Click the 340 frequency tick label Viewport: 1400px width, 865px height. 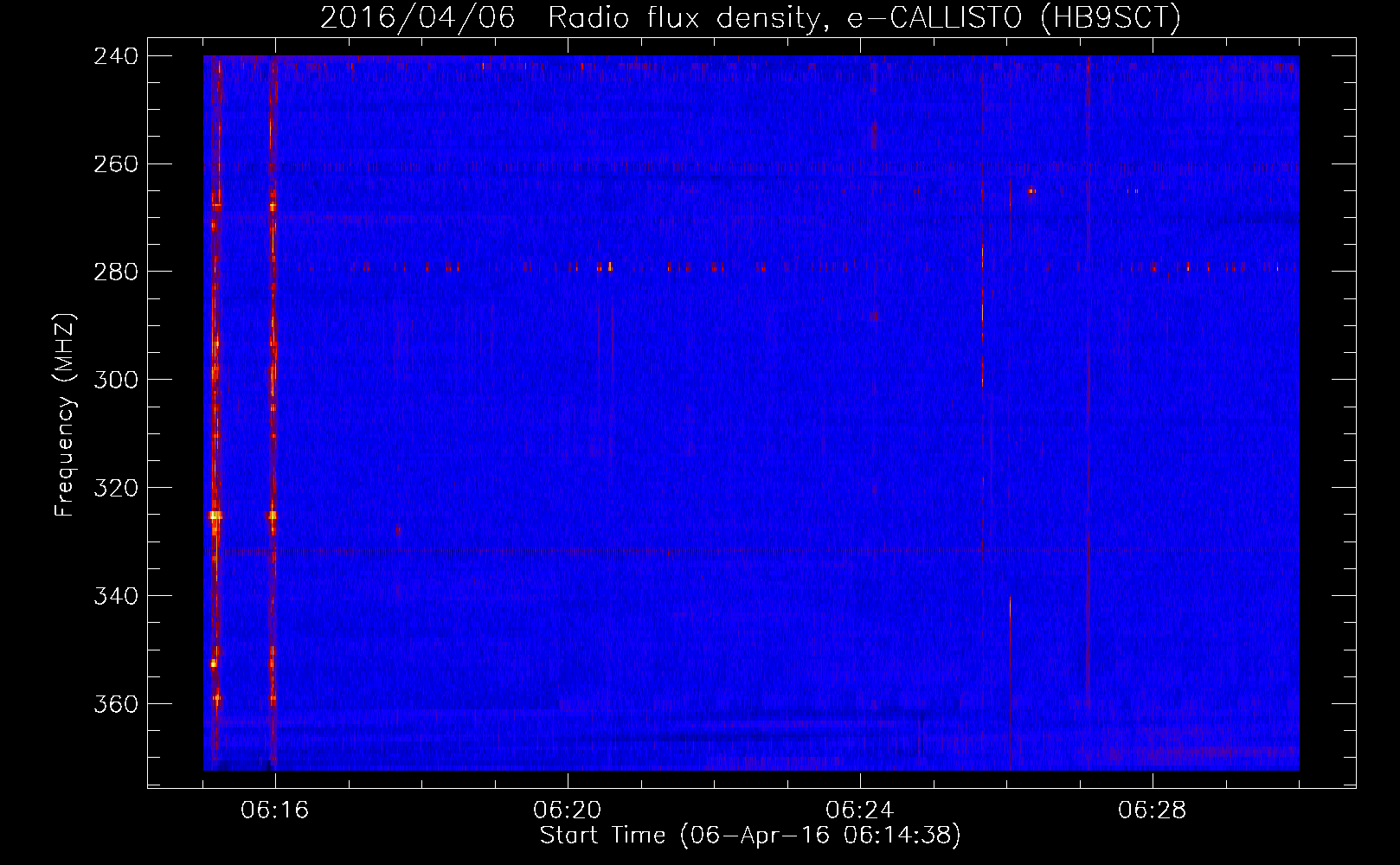115,596
